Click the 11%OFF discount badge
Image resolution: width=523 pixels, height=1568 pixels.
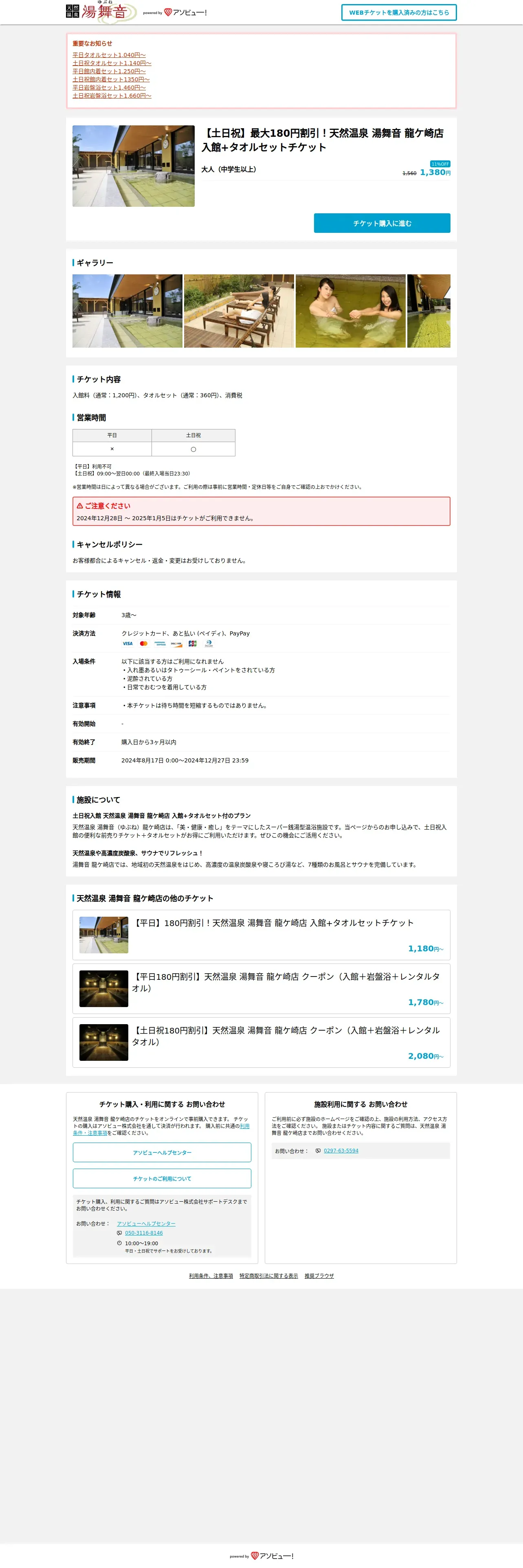[x=440, y=164]
